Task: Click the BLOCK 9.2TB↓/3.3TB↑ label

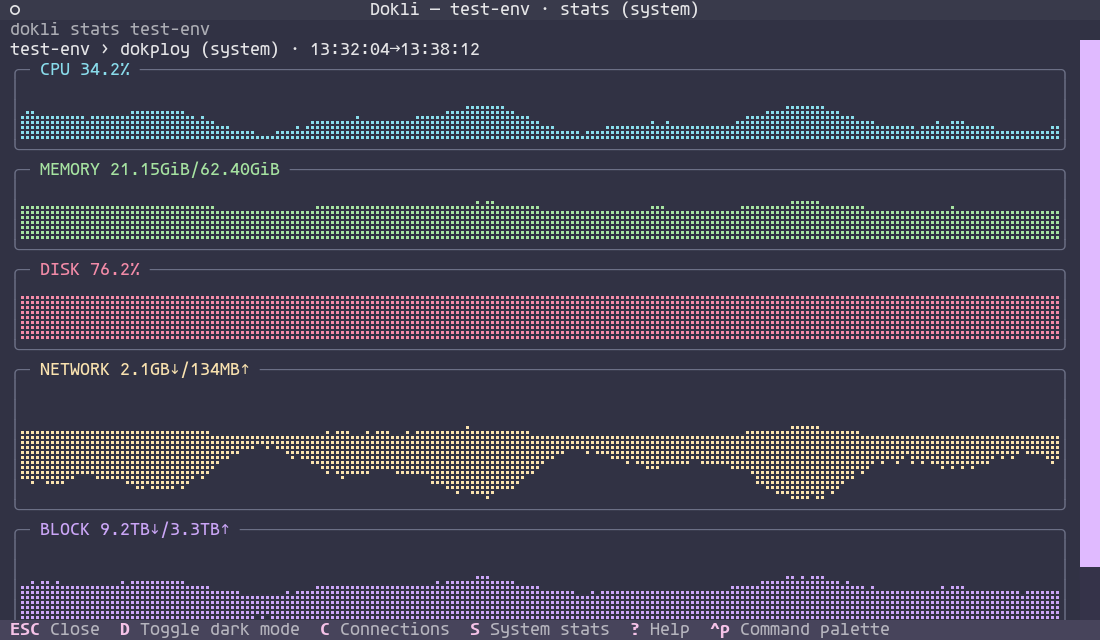Action: click(135, 529)
